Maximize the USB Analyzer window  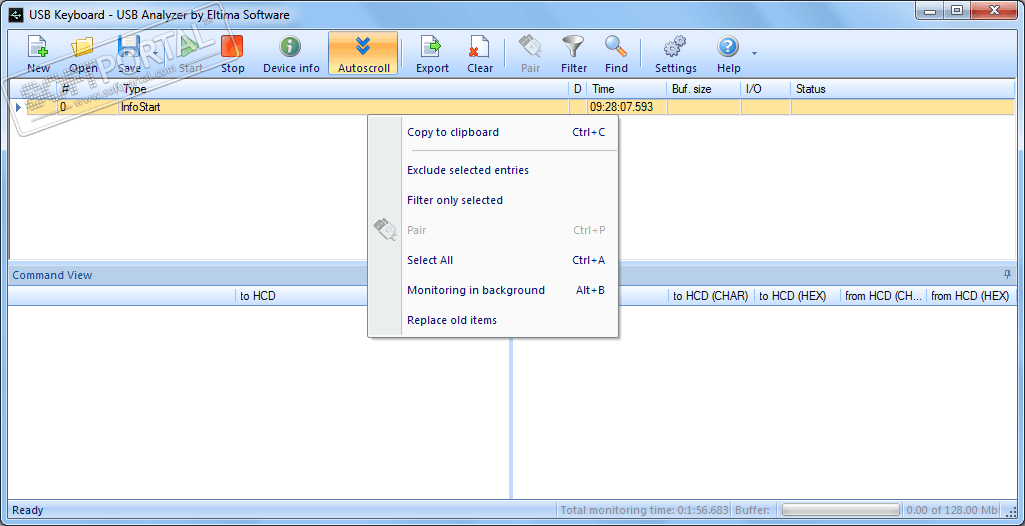(x=957, y=11)
